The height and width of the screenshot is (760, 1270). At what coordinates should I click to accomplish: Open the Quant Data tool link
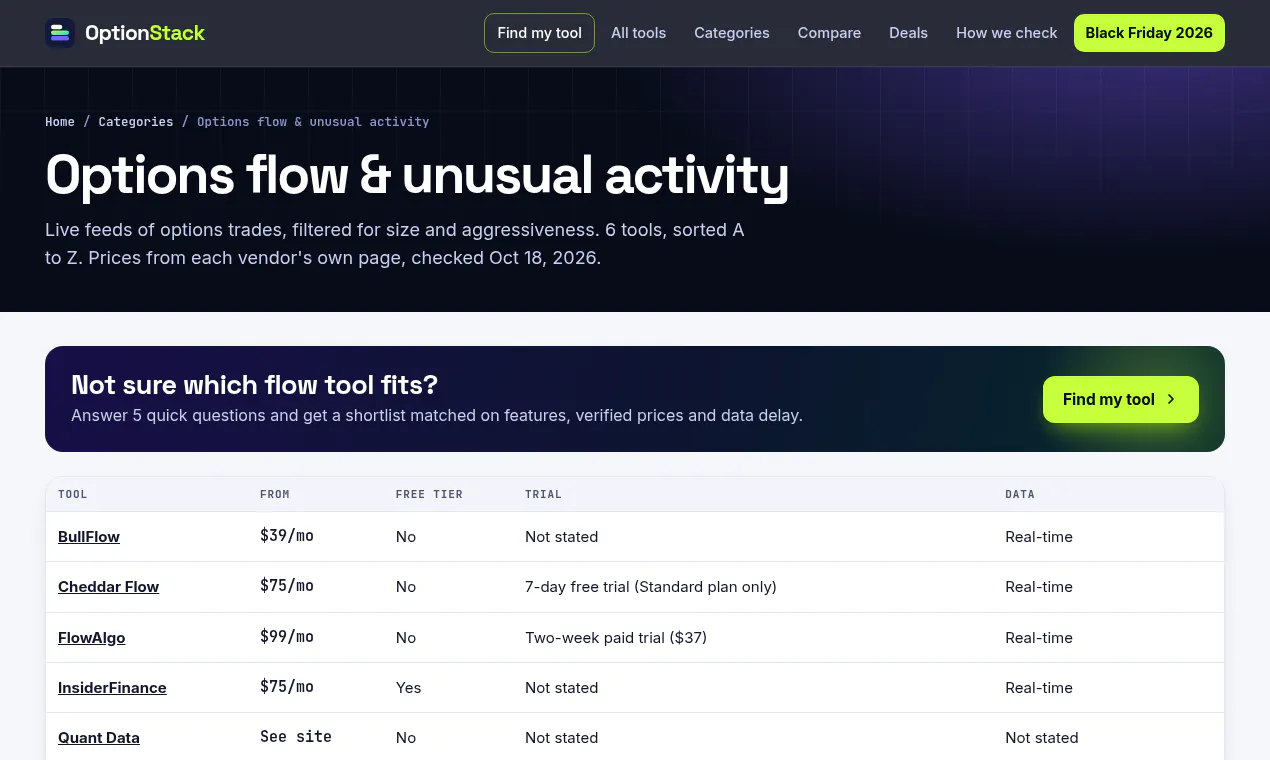99,738
